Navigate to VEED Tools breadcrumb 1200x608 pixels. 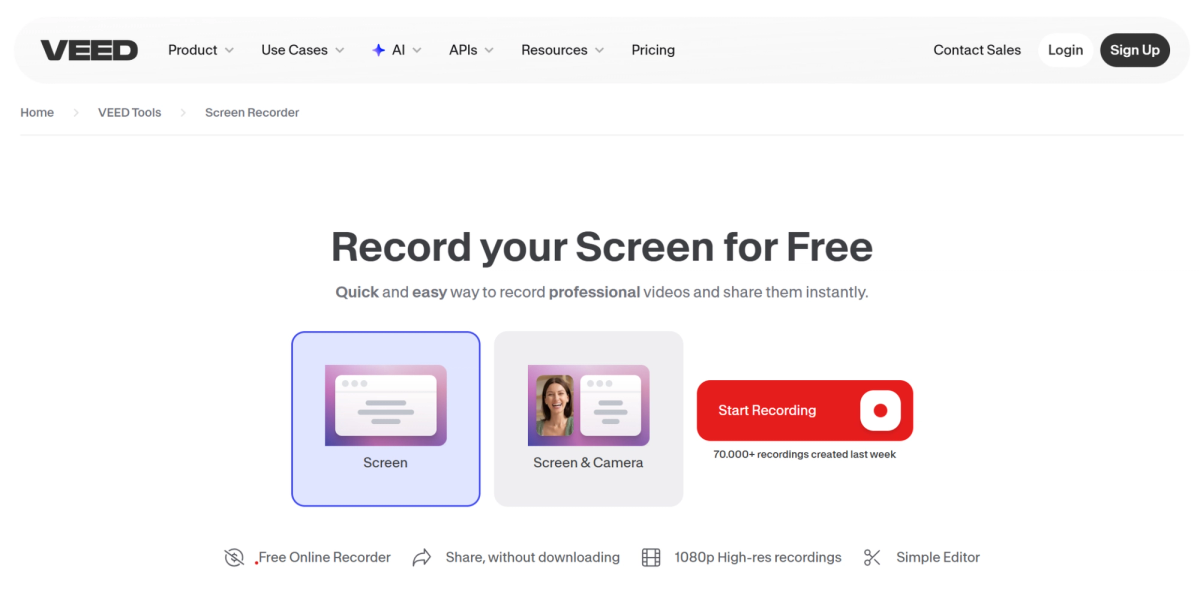click(129, 113)
